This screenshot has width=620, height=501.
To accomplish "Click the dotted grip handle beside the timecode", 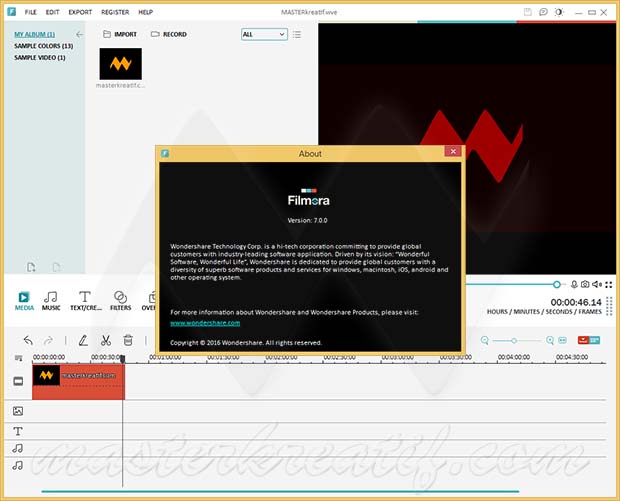I will pyautogui.click(x=609, y=306).
